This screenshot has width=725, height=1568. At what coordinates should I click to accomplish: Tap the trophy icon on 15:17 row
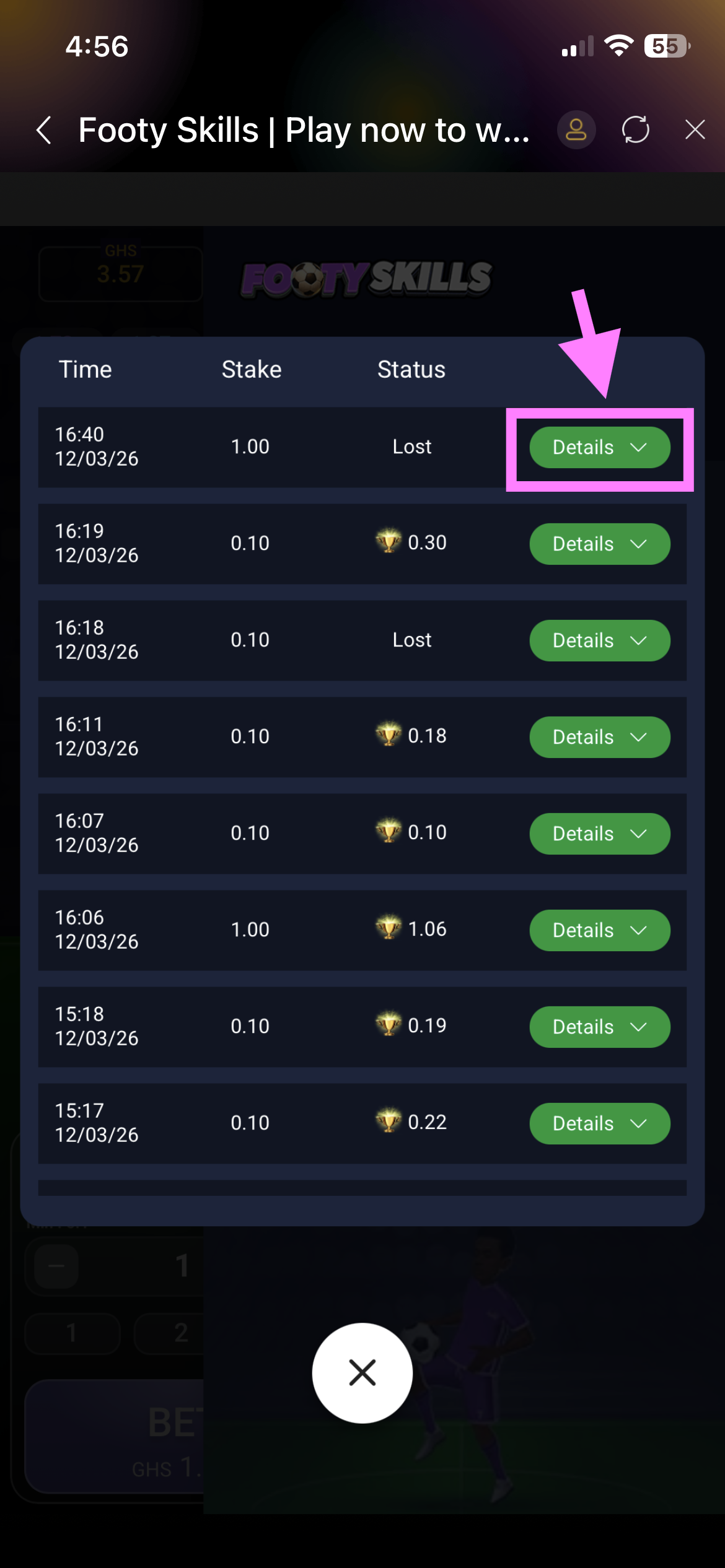coord(389,1122)
